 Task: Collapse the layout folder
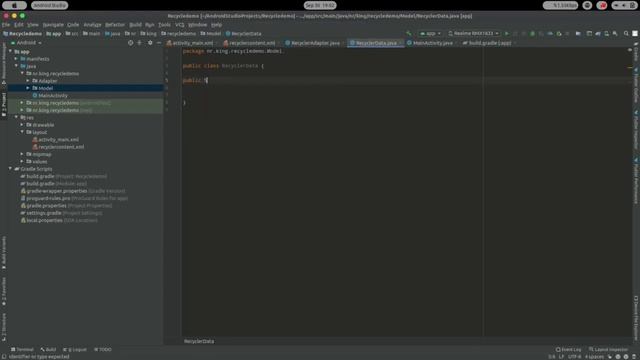point(22,132)
